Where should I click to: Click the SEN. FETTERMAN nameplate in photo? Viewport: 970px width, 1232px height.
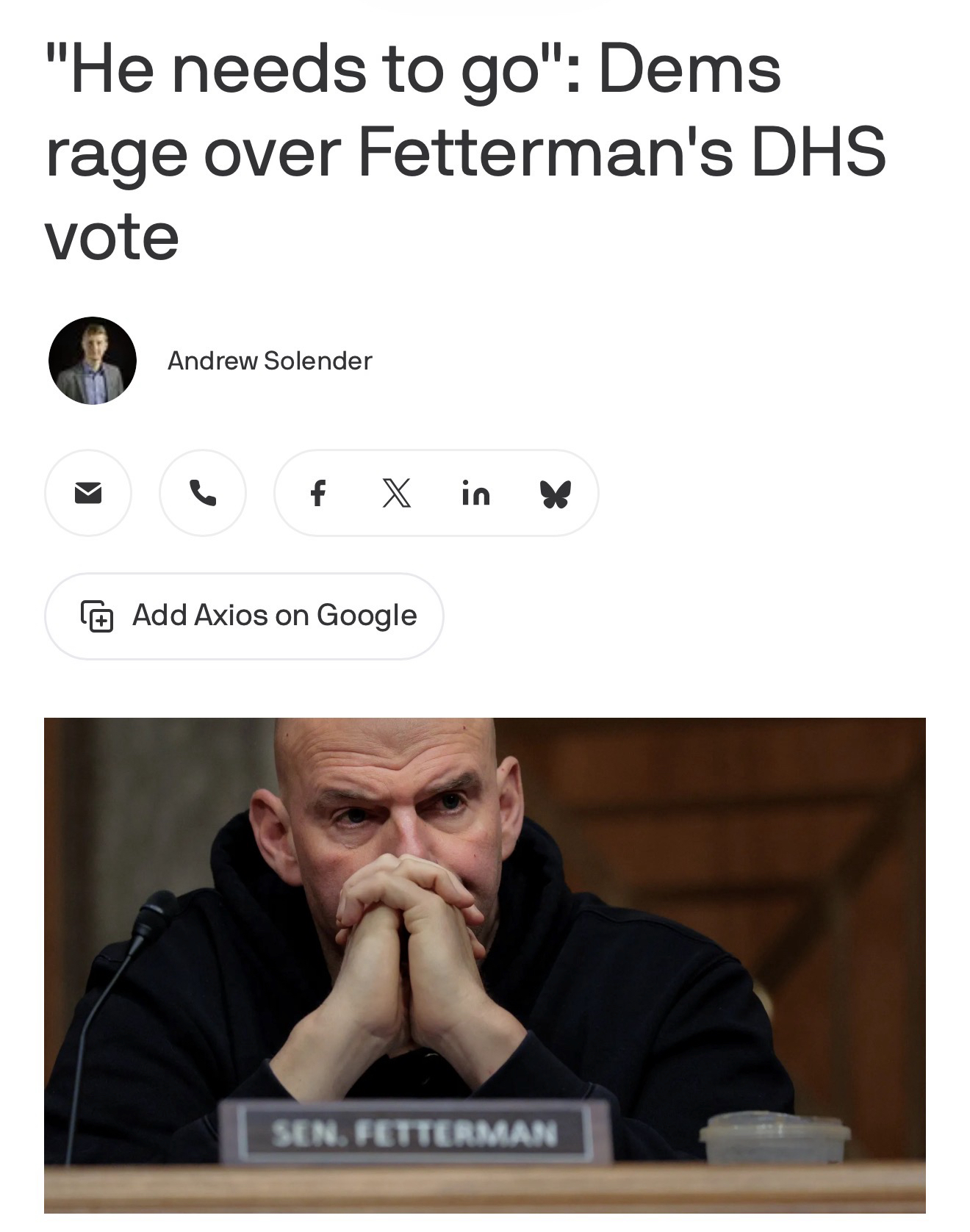tap(415, 1133)
